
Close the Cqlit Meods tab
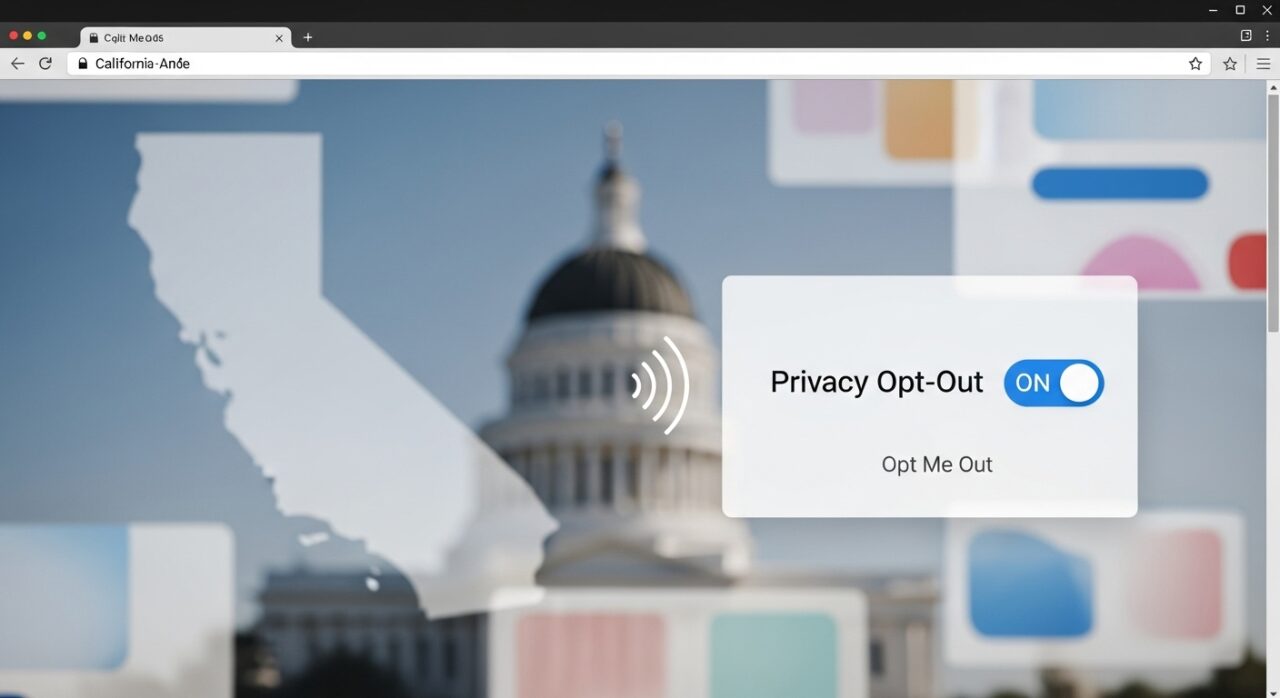click(x=279, y=38)
